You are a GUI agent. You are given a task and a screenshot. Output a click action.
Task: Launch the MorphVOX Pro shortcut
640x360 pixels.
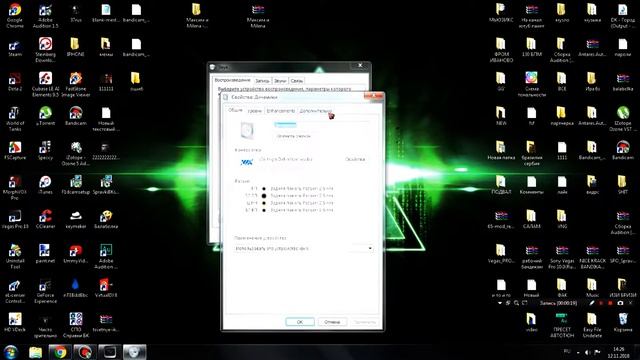15,187
